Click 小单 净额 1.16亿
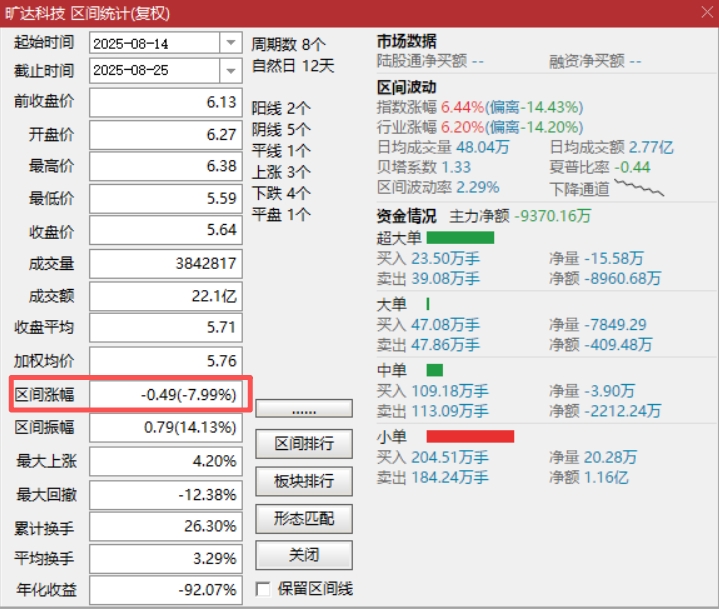 [589, 477]
